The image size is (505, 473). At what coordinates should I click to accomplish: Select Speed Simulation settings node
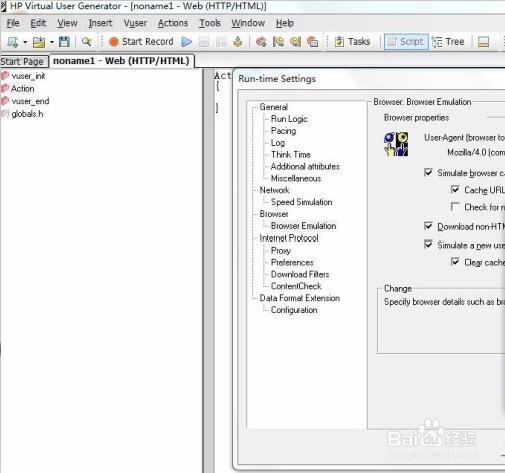301,202
